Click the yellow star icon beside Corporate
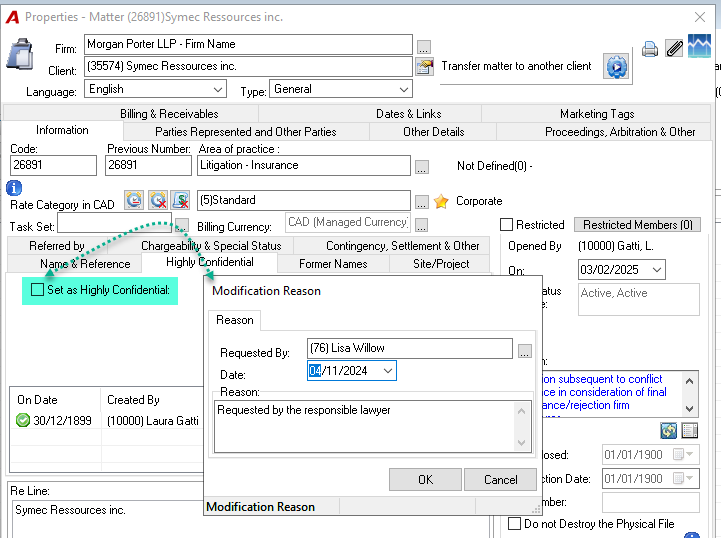The image size is (721, 538). click(441, 201)
